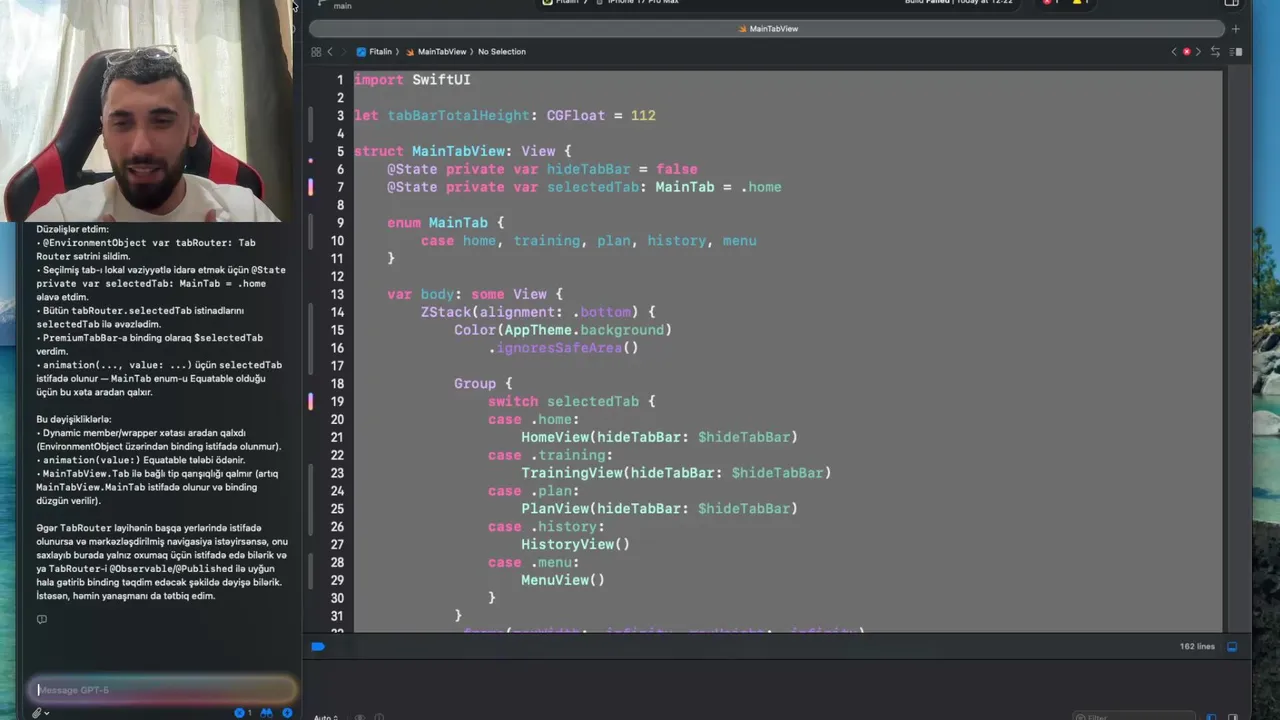Click the red error issue indicator

pos(1186,52)
